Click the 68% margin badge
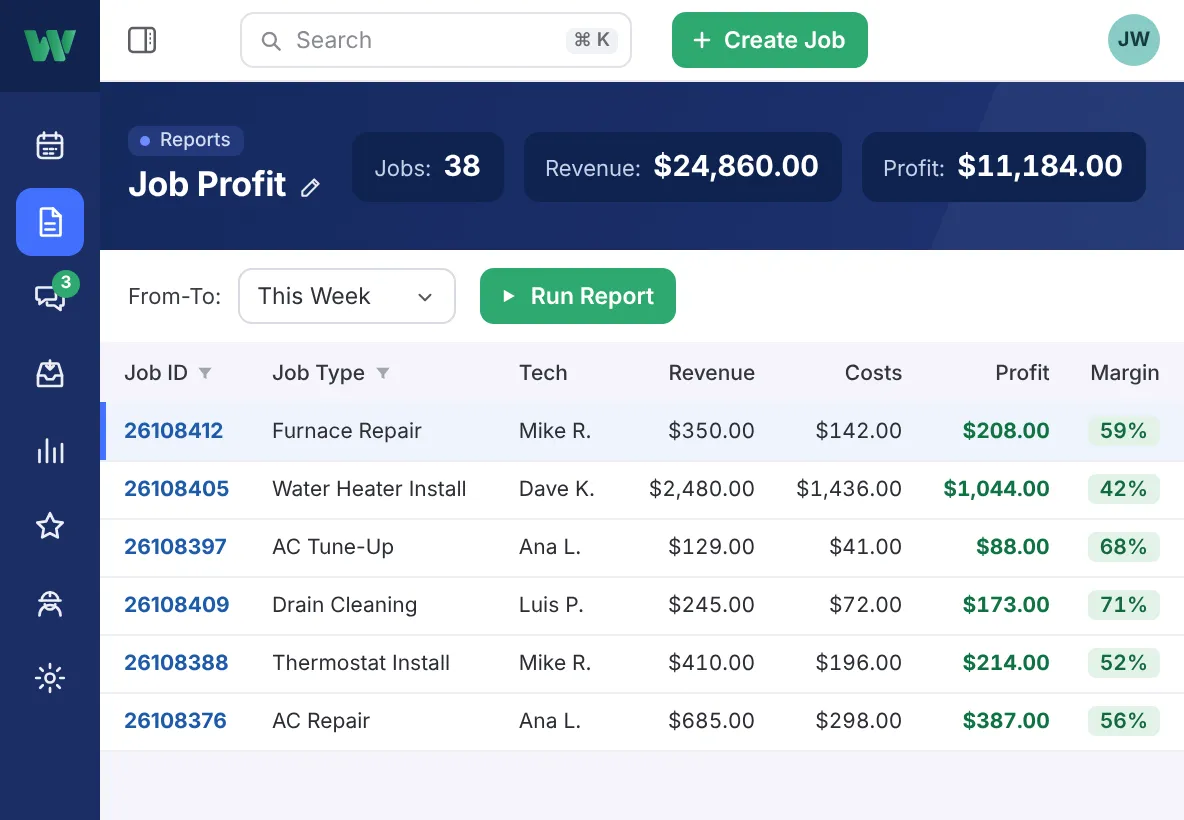1184x820 pixels. tap(1124, 547)
